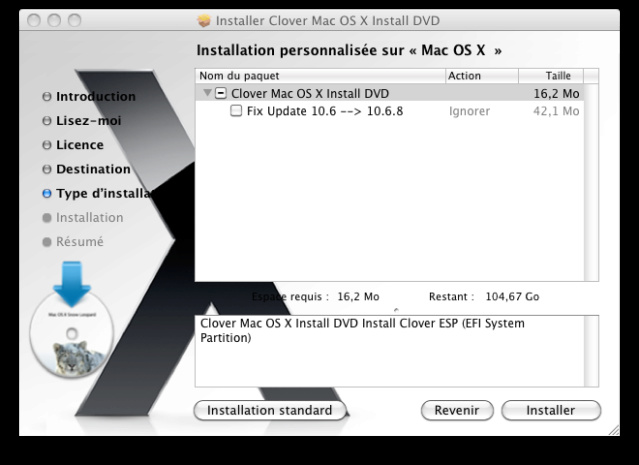The width and height of the screenshot is (639, 465).
Task: Click the Action column header
Action: (x=482, y=76)
